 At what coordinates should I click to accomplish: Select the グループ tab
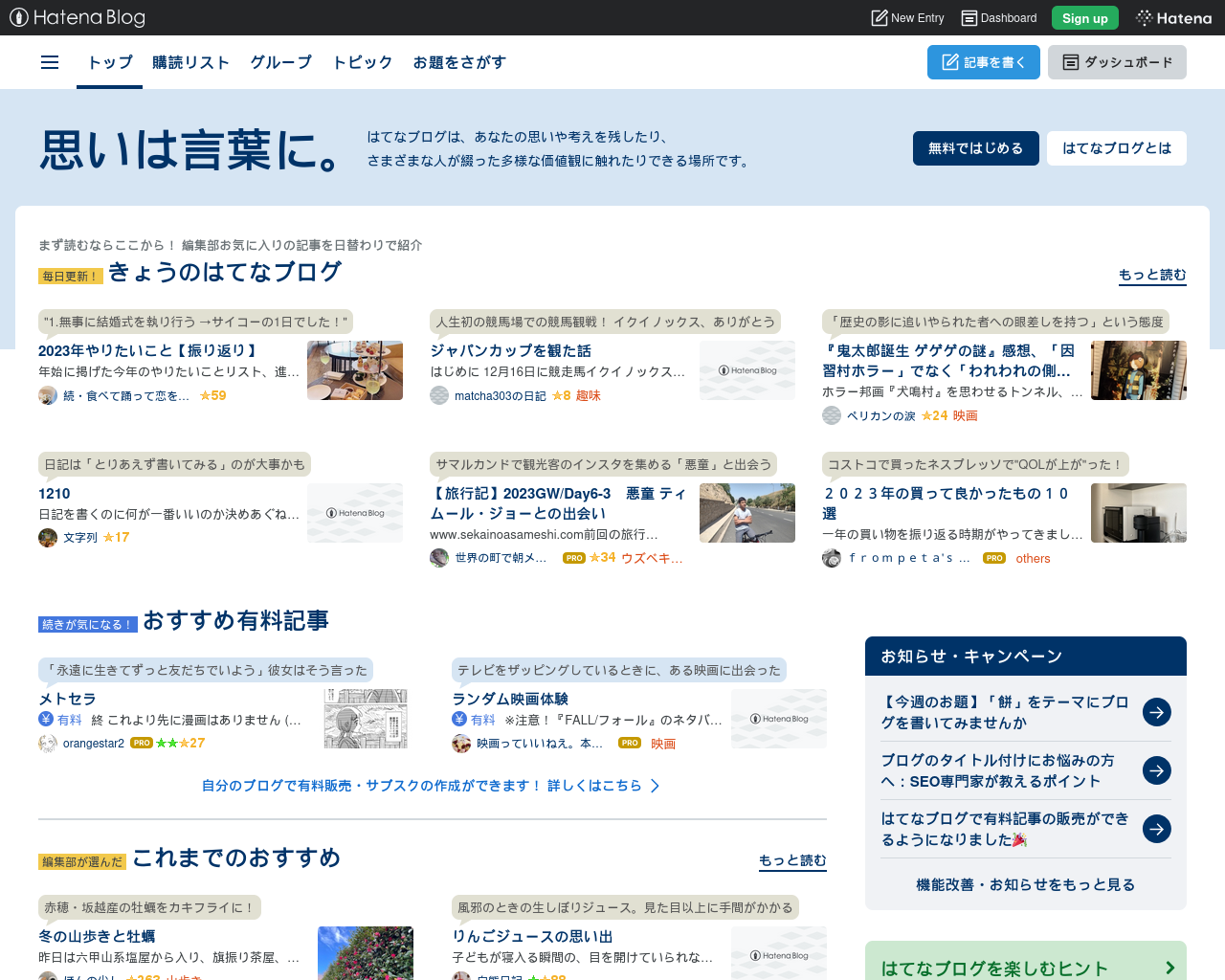(x=281, y=62)
